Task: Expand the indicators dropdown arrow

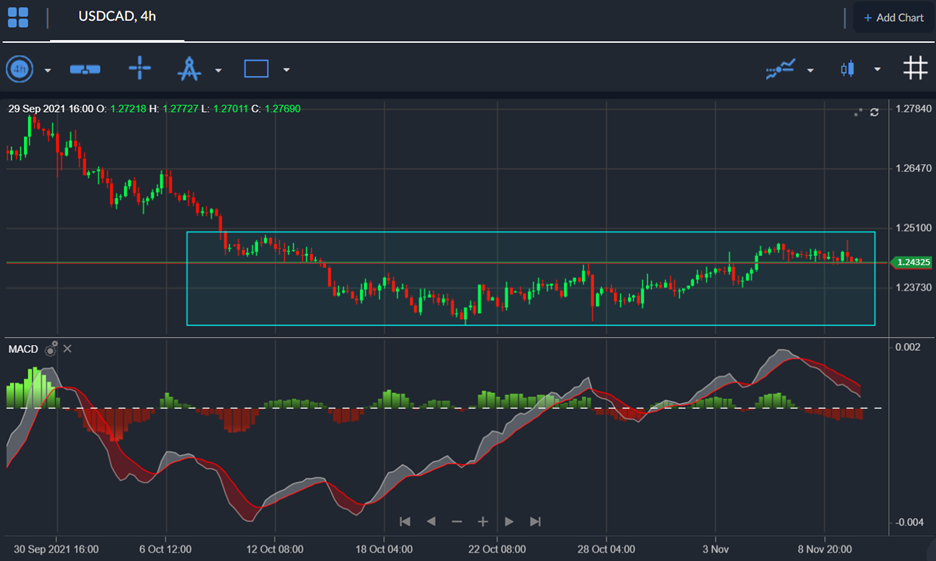Action: tap(810, 70)
